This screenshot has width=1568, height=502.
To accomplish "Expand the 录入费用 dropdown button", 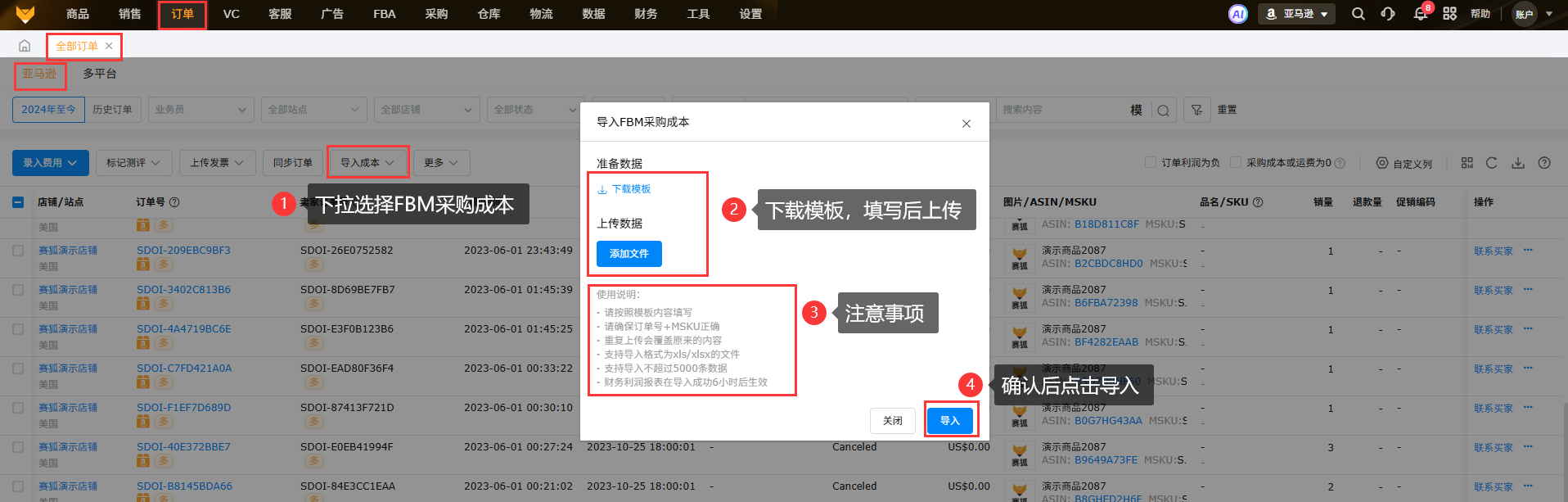I will click(x=51, y=163).
